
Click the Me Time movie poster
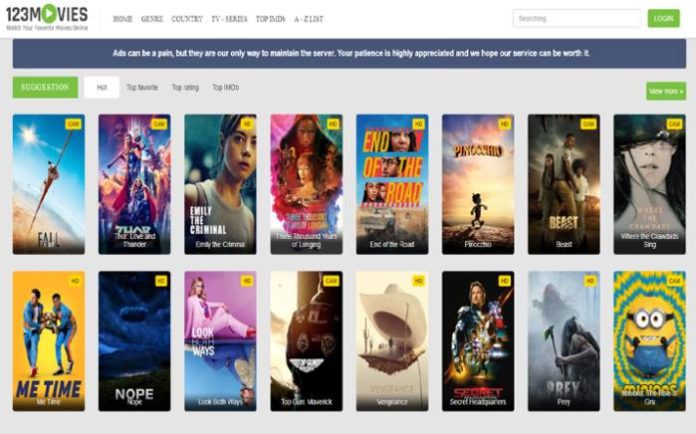click(x=48, y=340)
